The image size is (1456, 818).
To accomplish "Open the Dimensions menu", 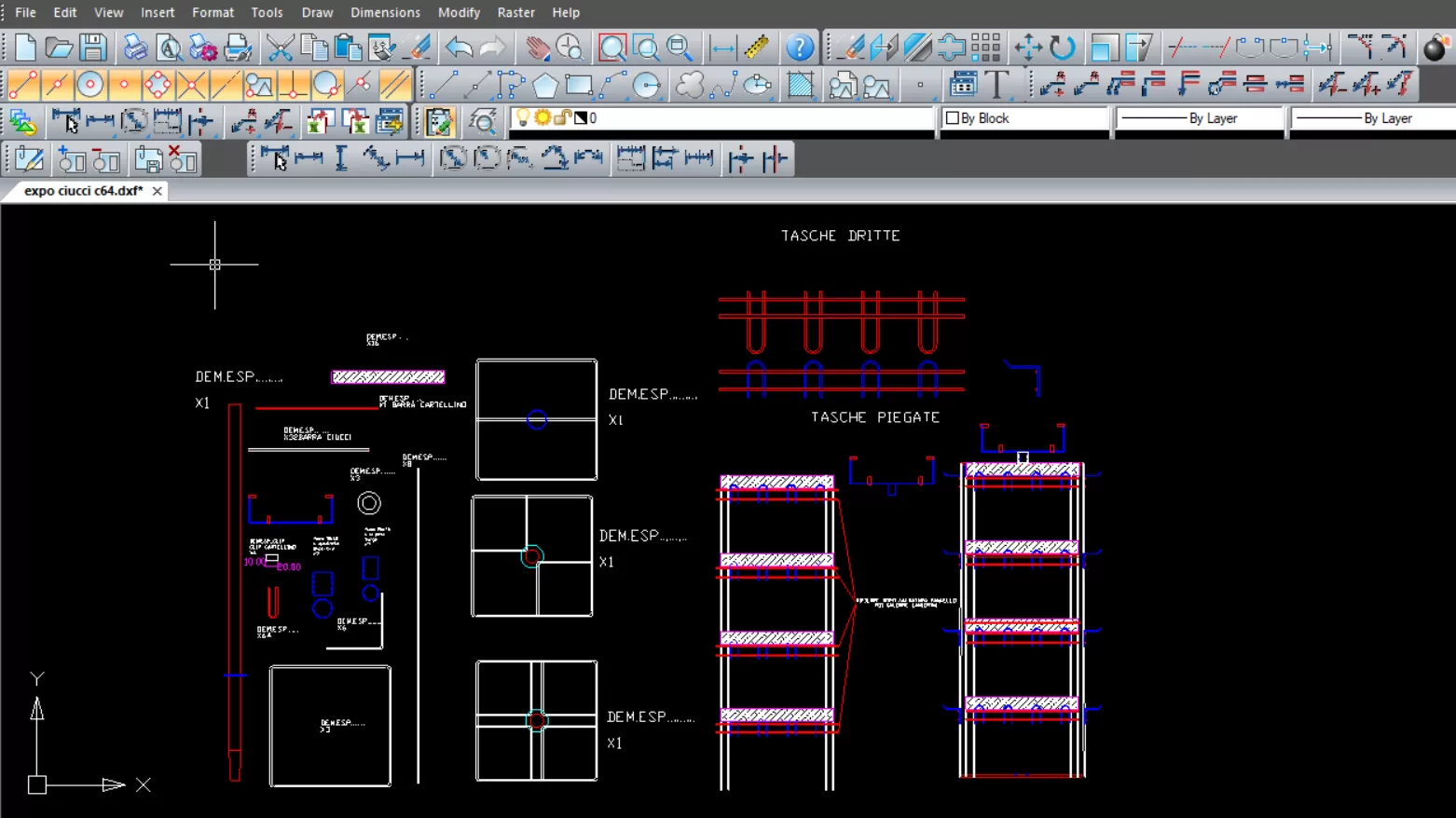I will pos(385,12).
